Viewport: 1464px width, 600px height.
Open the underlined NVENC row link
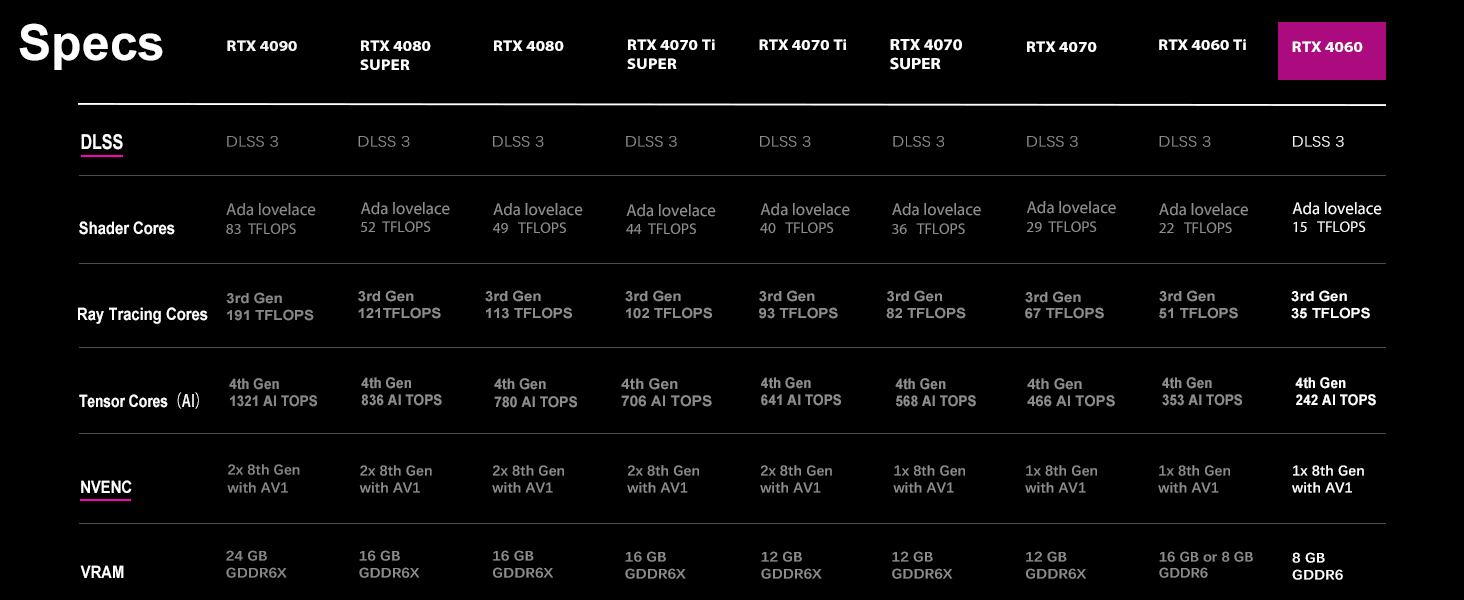point(106,488)
